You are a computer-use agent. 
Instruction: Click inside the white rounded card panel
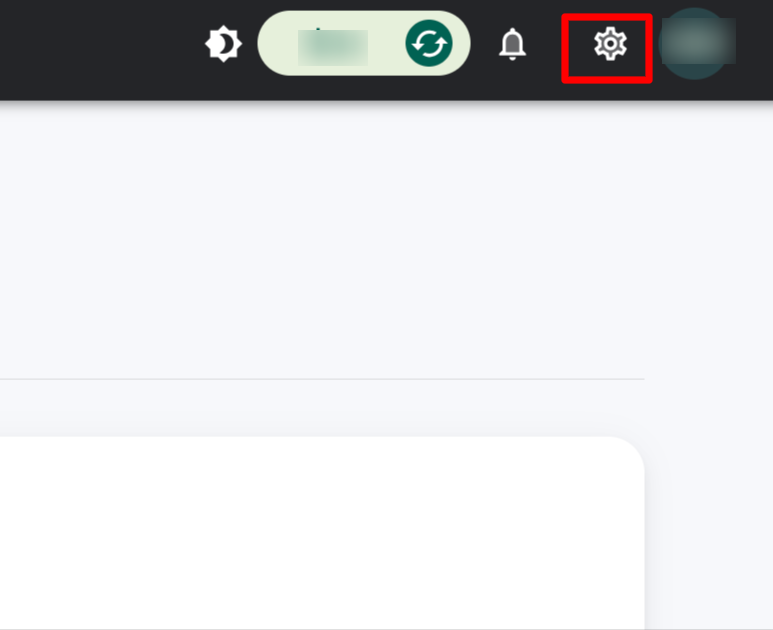322,532
